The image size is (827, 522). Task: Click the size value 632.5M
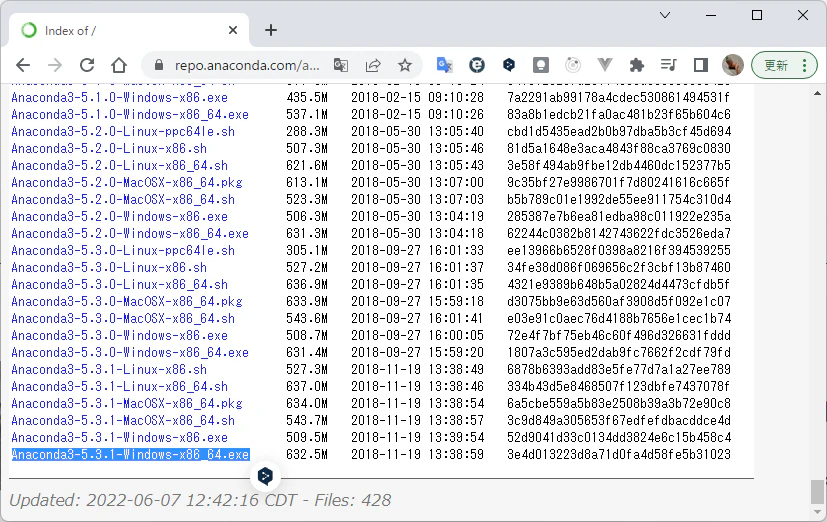click(x=307, y=455)
